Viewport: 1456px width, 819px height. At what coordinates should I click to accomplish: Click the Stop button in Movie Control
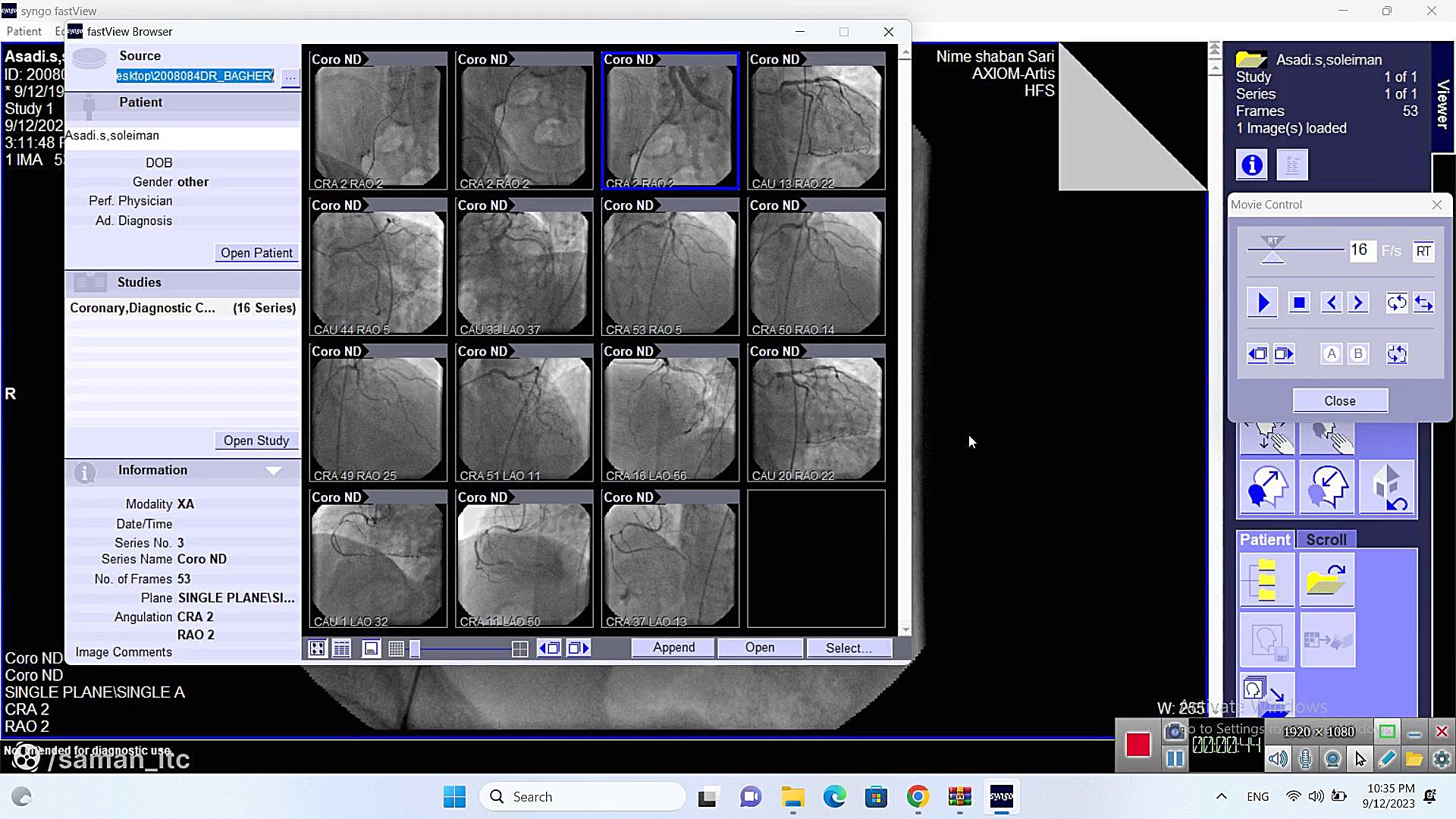click(1299, 303)
